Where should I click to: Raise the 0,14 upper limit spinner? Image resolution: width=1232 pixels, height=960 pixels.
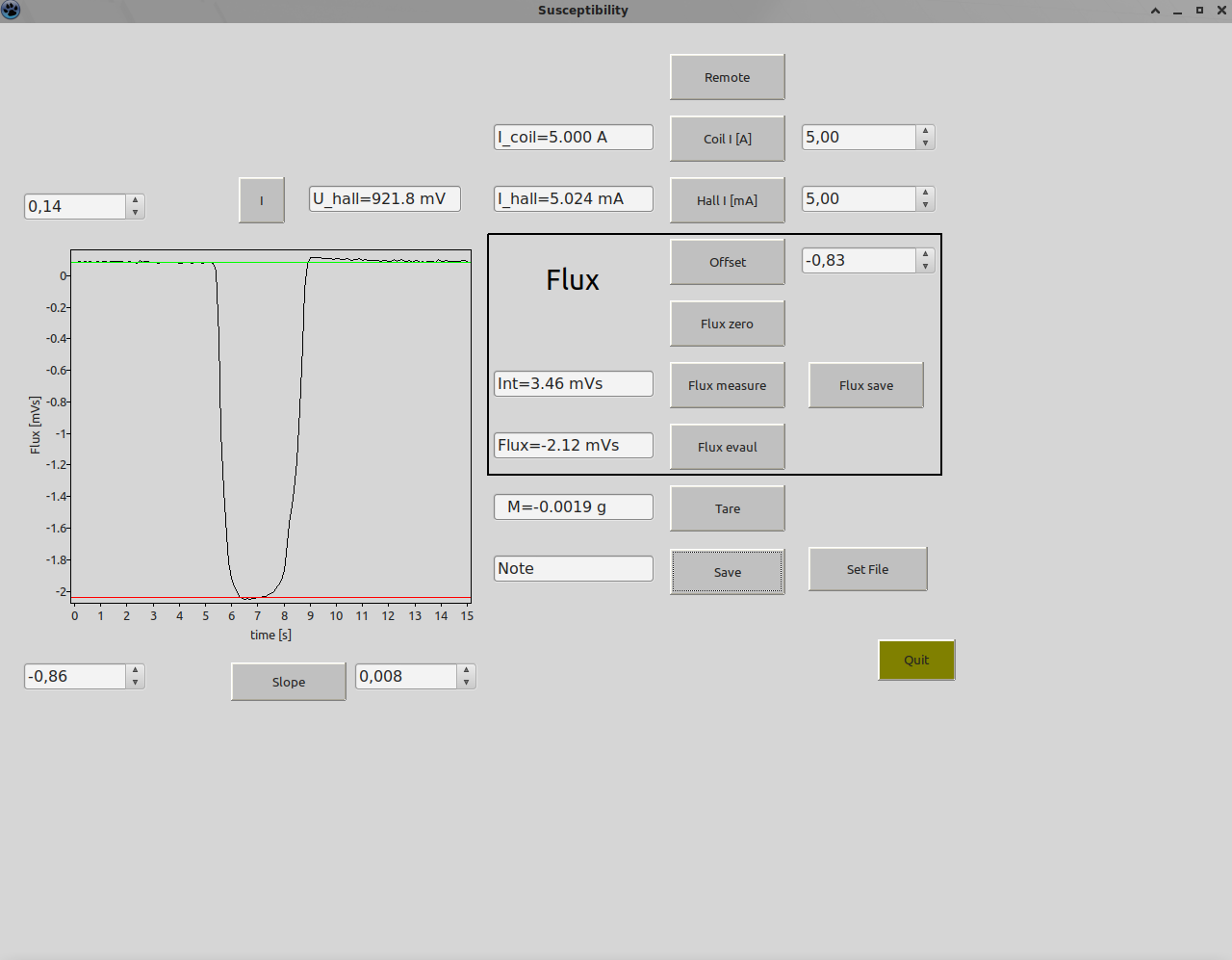pyautogui.click(x=136, y=200)
